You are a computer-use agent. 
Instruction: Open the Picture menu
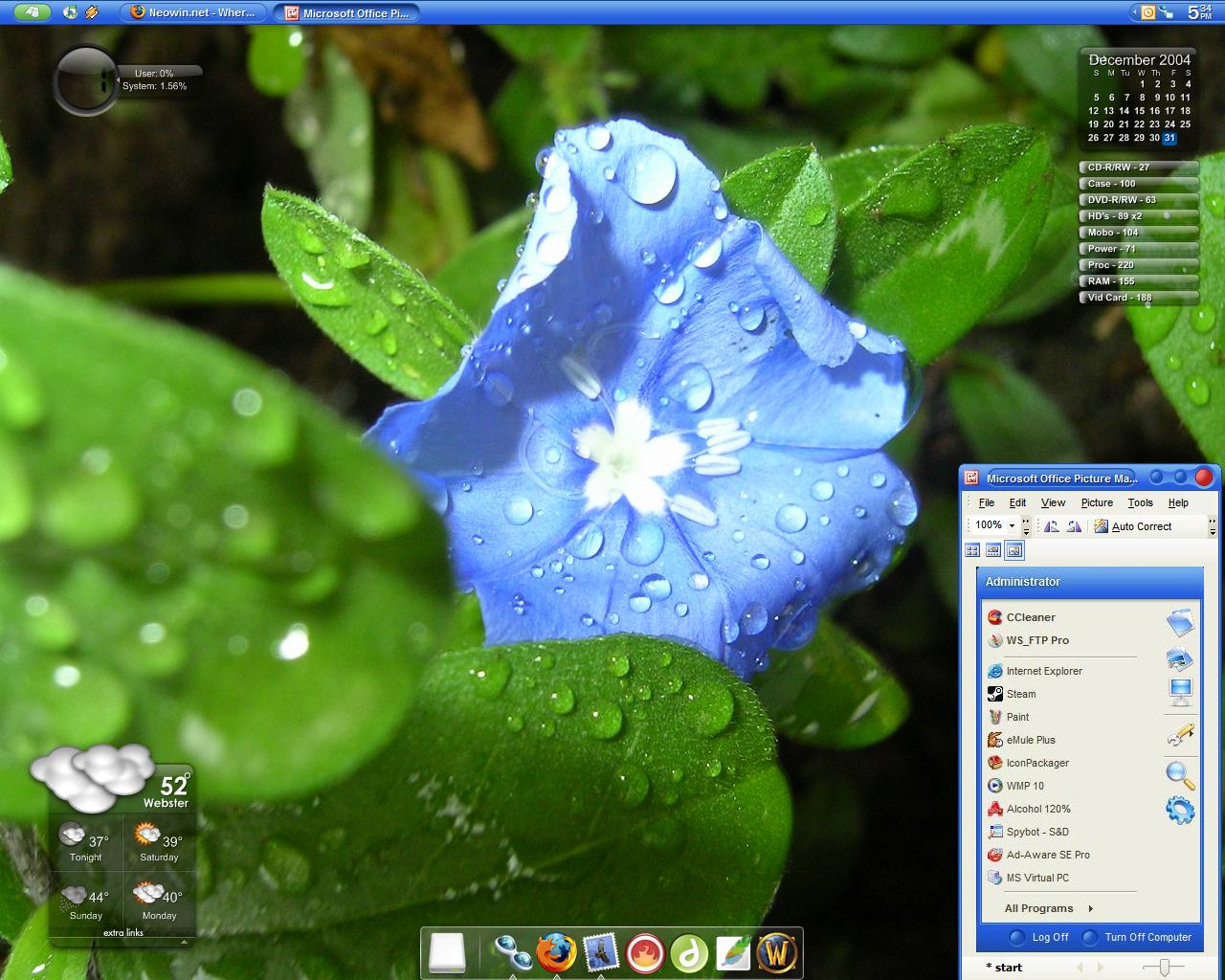pyautogui.click(x=1097, y=502)
